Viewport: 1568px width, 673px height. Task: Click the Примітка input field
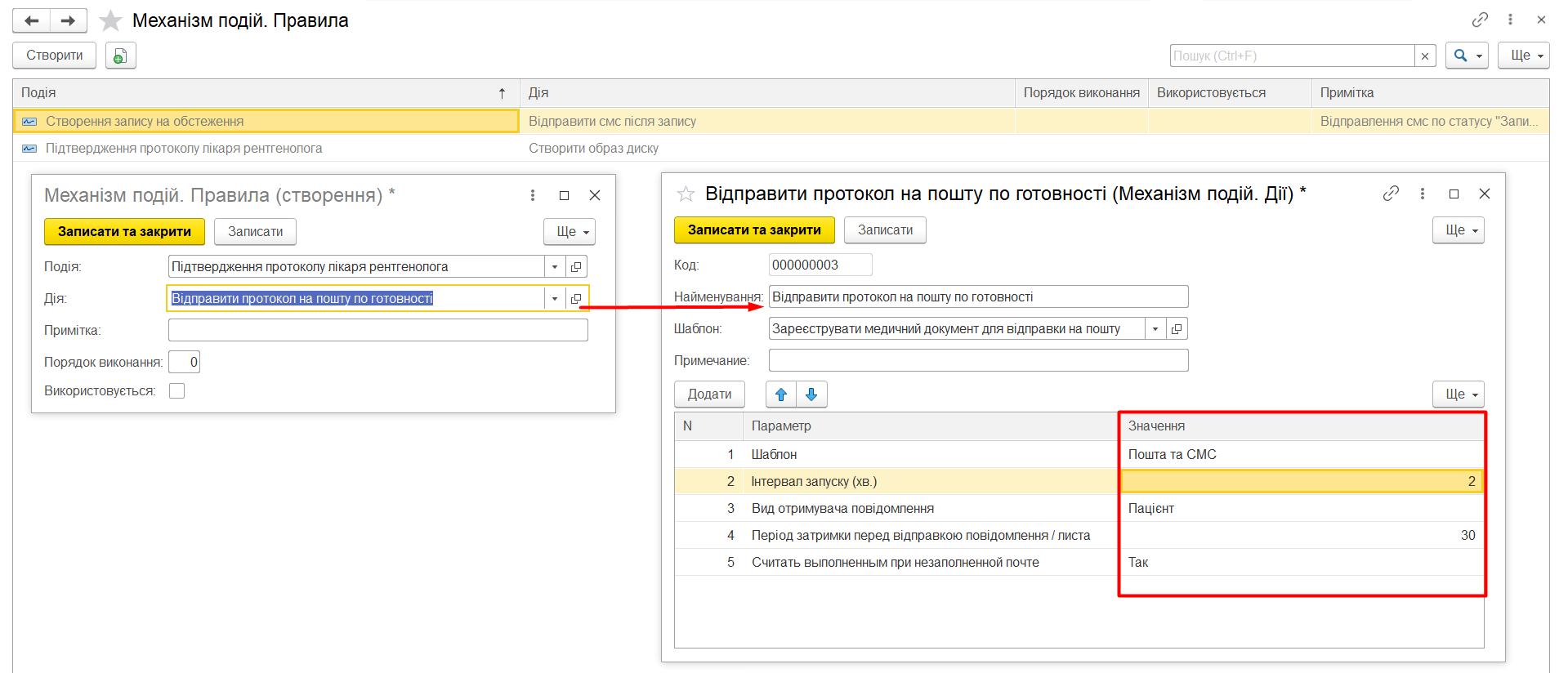tap(377, 331)
